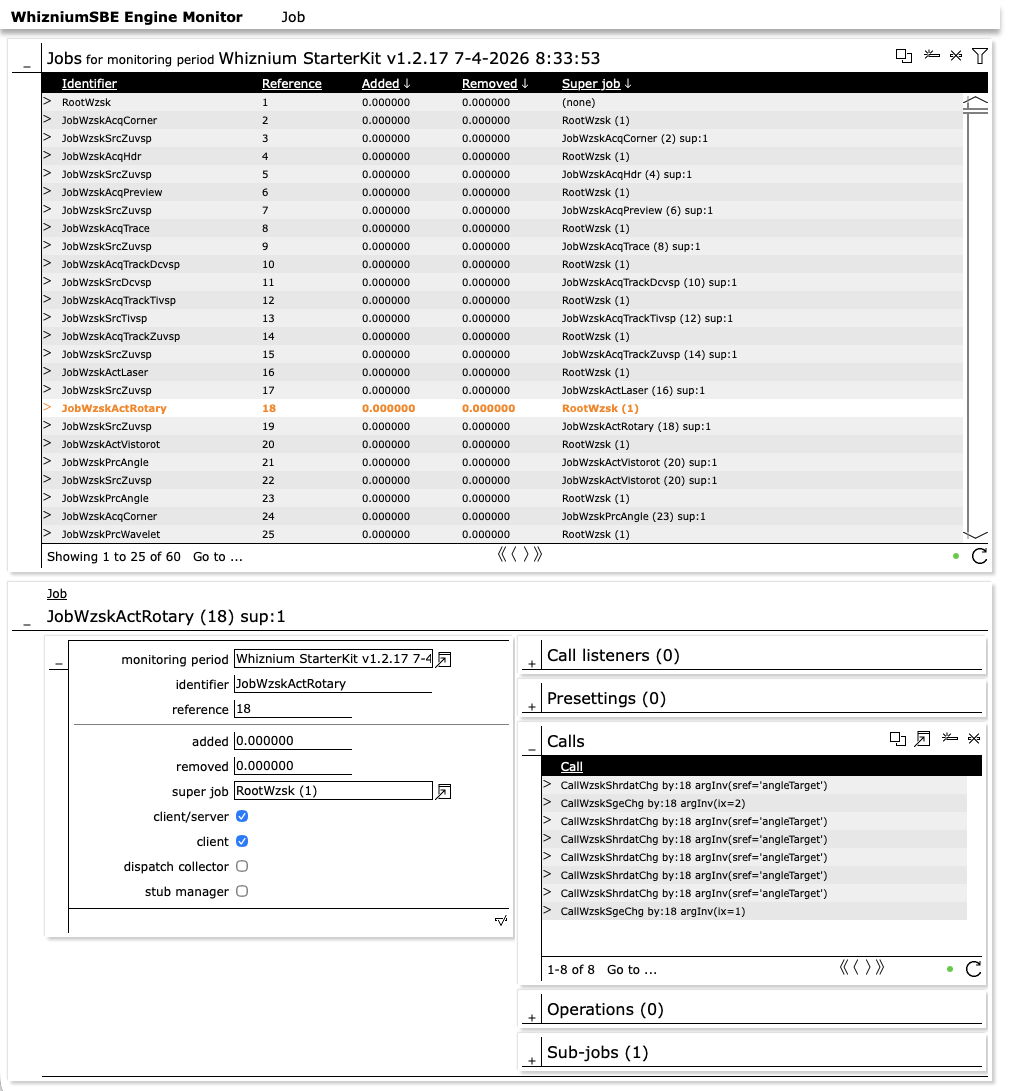The image size is (1010, 1091).
Task: Go to next page of Calls list
Action: tap(868, 967)
